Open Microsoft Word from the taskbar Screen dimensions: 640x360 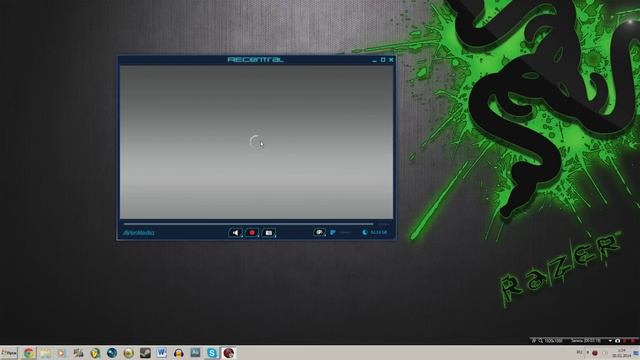click(x=162, y=353)
